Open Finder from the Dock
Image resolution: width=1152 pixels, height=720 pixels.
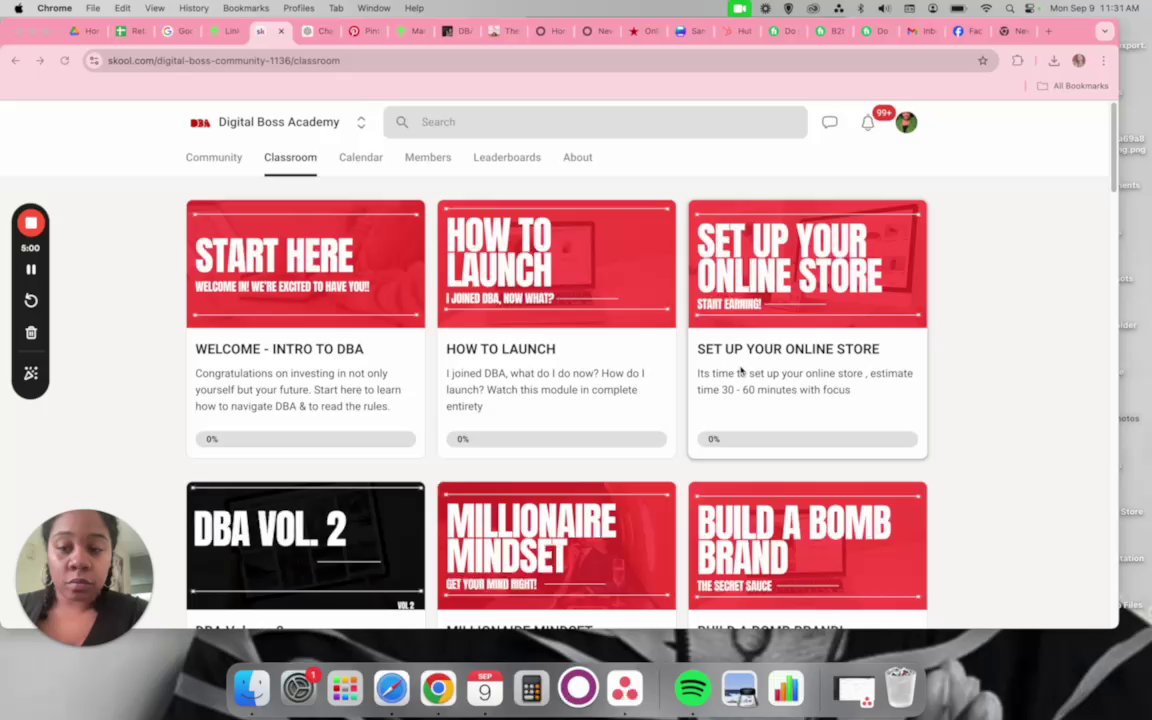(x=251, y=688)
